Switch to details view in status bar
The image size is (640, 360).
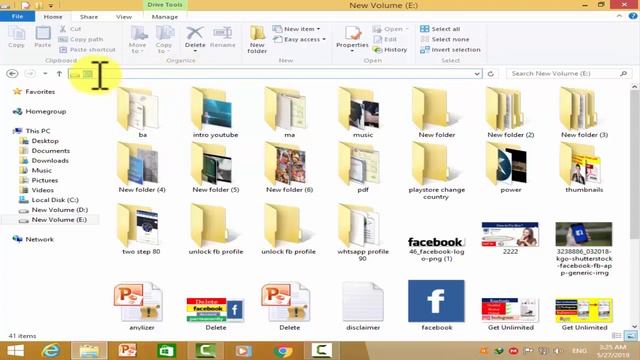(x=617, y=336)
